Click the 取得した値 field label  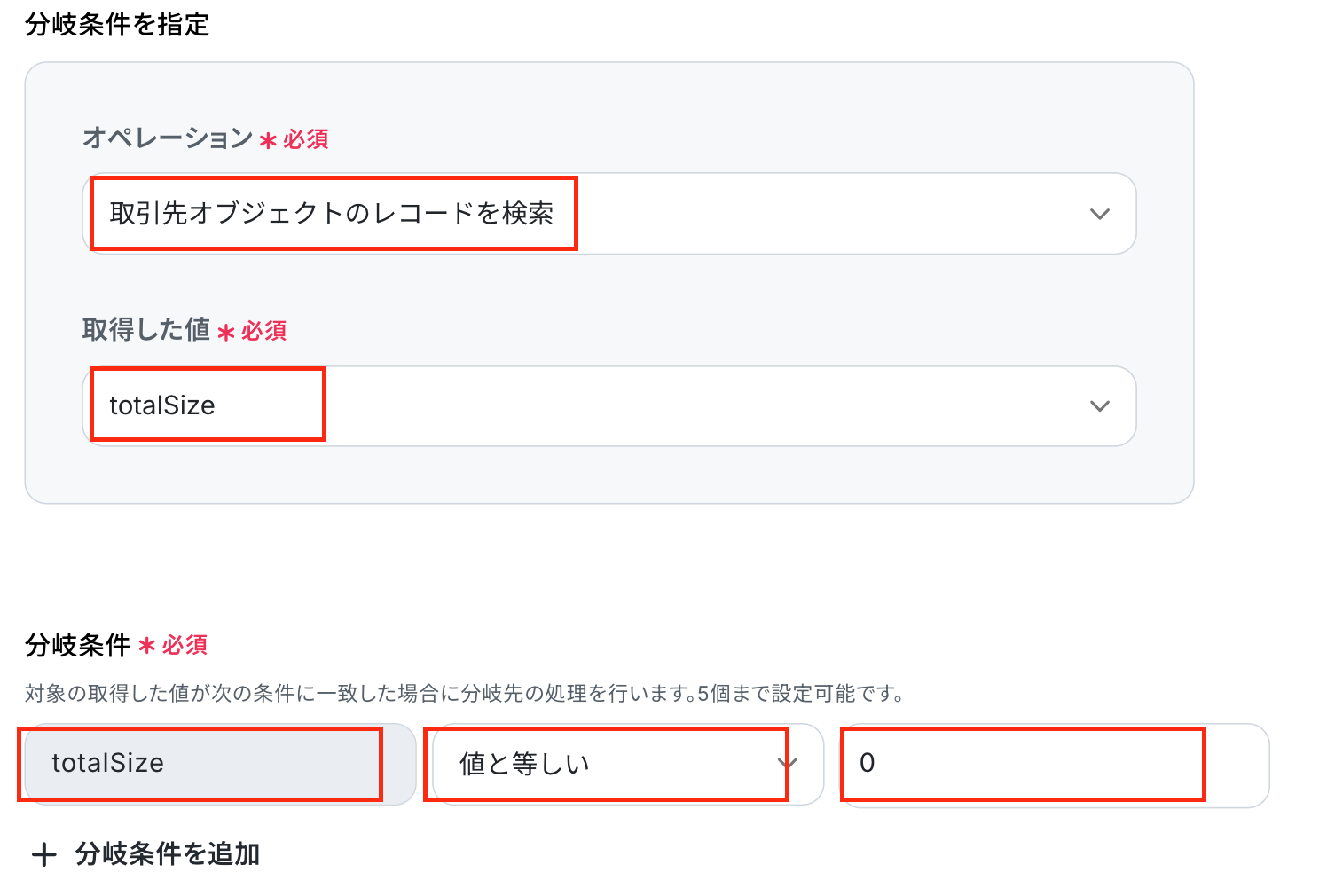[145, 329]
